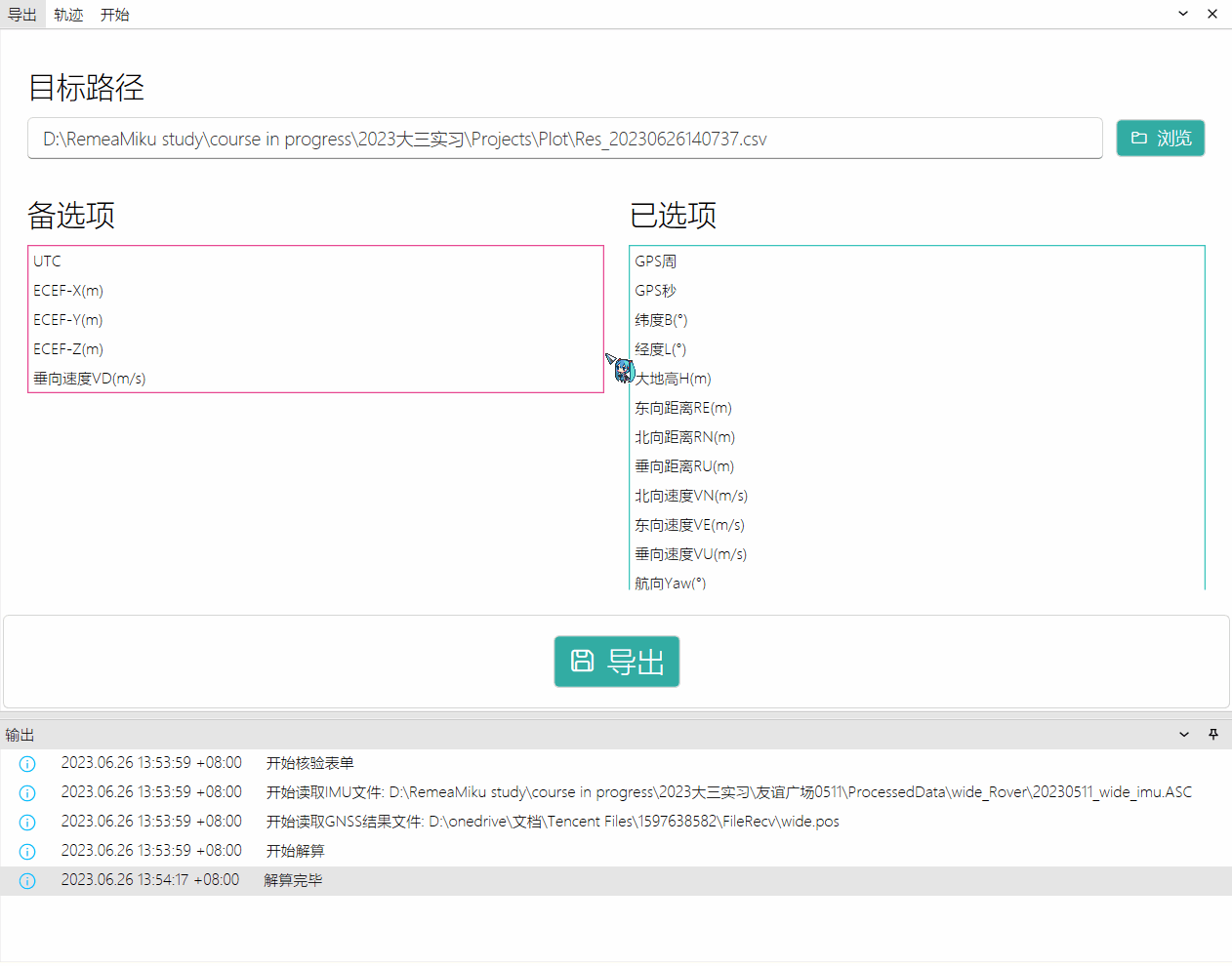1232x966 pixels.
Task: Select the 开始核验表单 log message
Action: pos(310,763)
